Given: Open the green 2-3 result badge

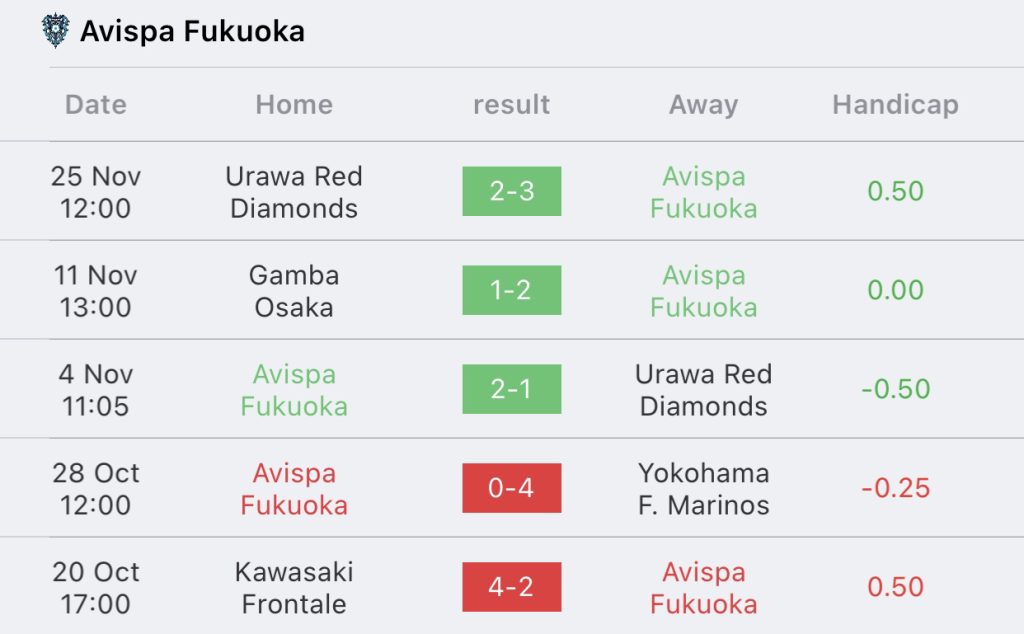Looking at the screenshot, I should [x=511, y=191].
